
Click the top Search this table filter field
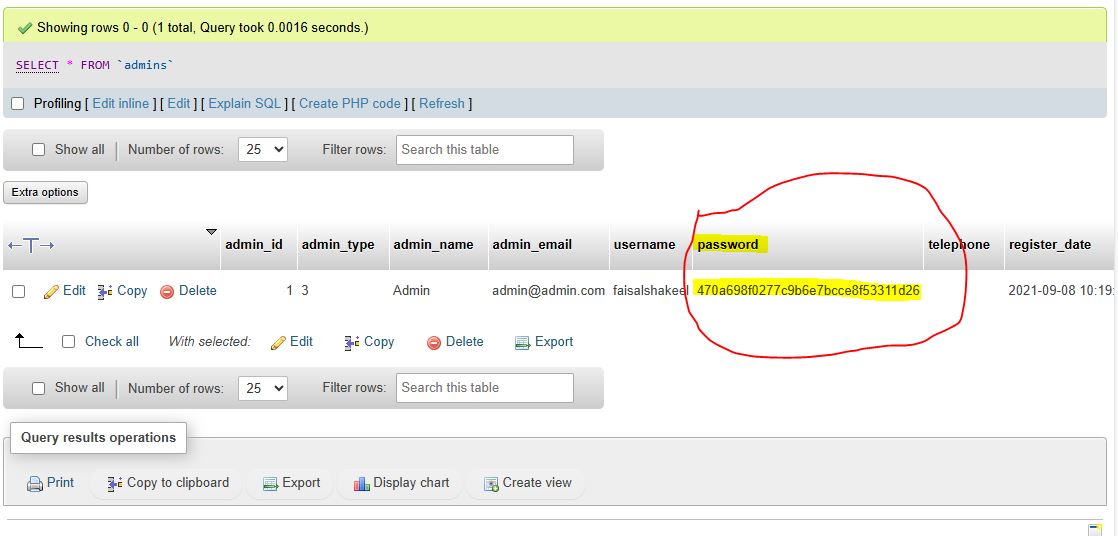[x=485, y=150]
